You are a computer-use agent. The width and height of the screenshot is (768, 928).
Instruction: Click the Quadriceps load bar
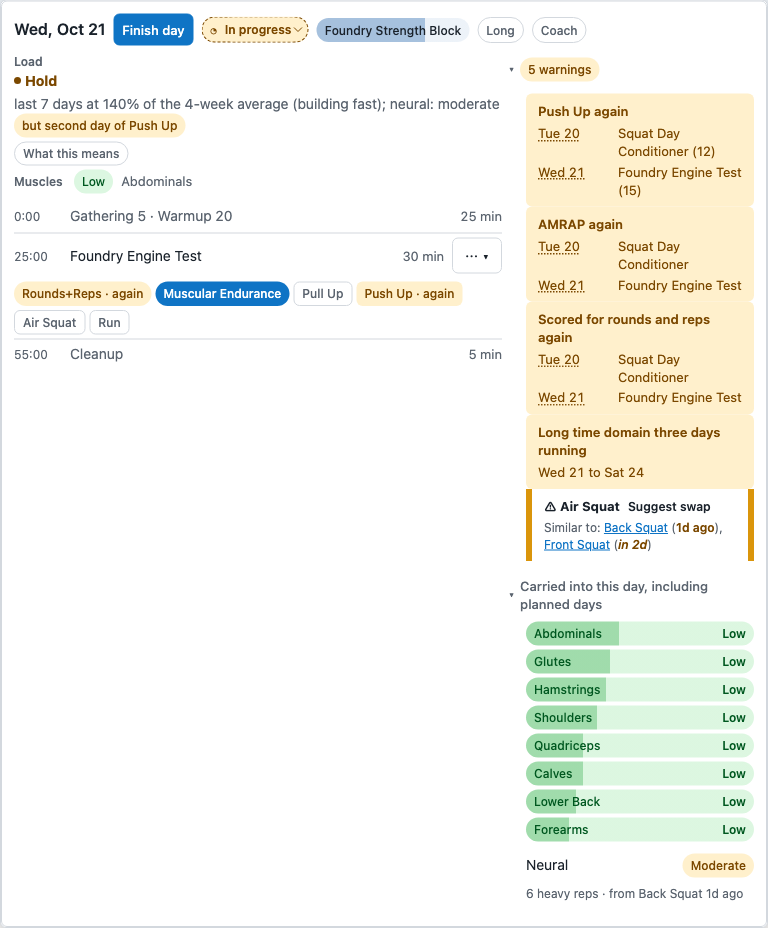pos(640,746)
